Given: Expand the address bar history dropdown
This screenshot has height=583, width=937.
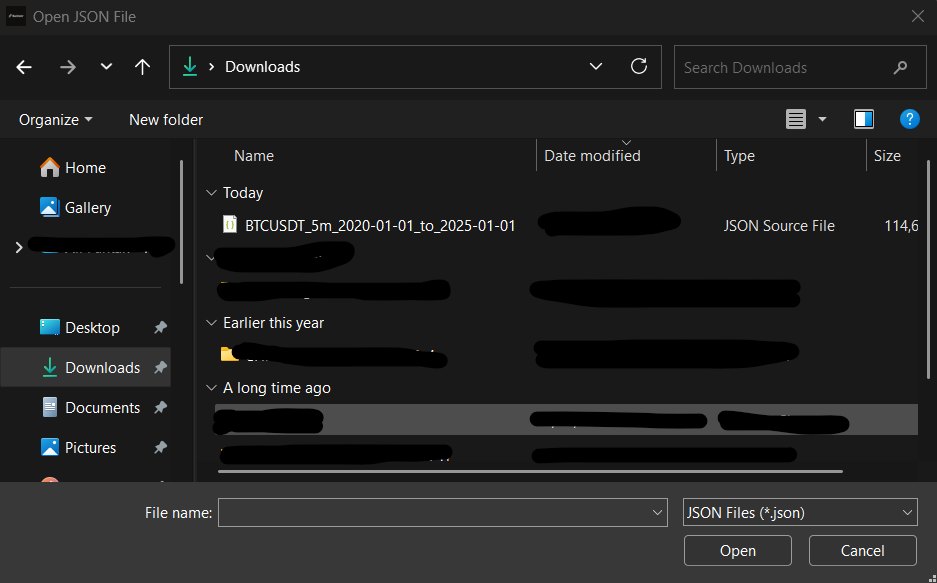Looking at the screenshot, I should click(596, 66).
